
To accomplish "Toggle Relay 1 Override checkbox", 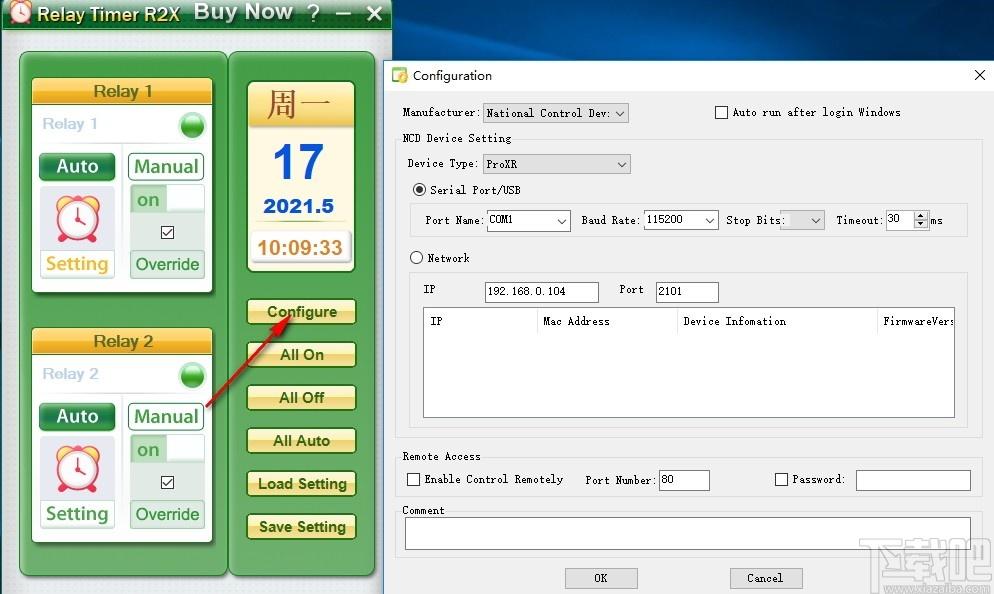I will (x=167, y=232).
